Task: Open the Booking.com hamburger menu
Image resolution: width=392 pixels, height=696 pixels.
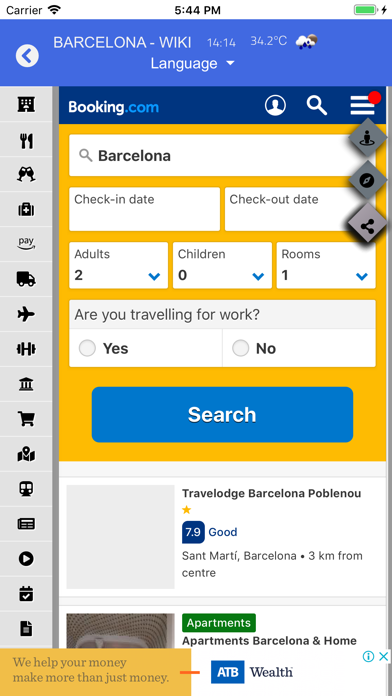Action: point(362,106)
